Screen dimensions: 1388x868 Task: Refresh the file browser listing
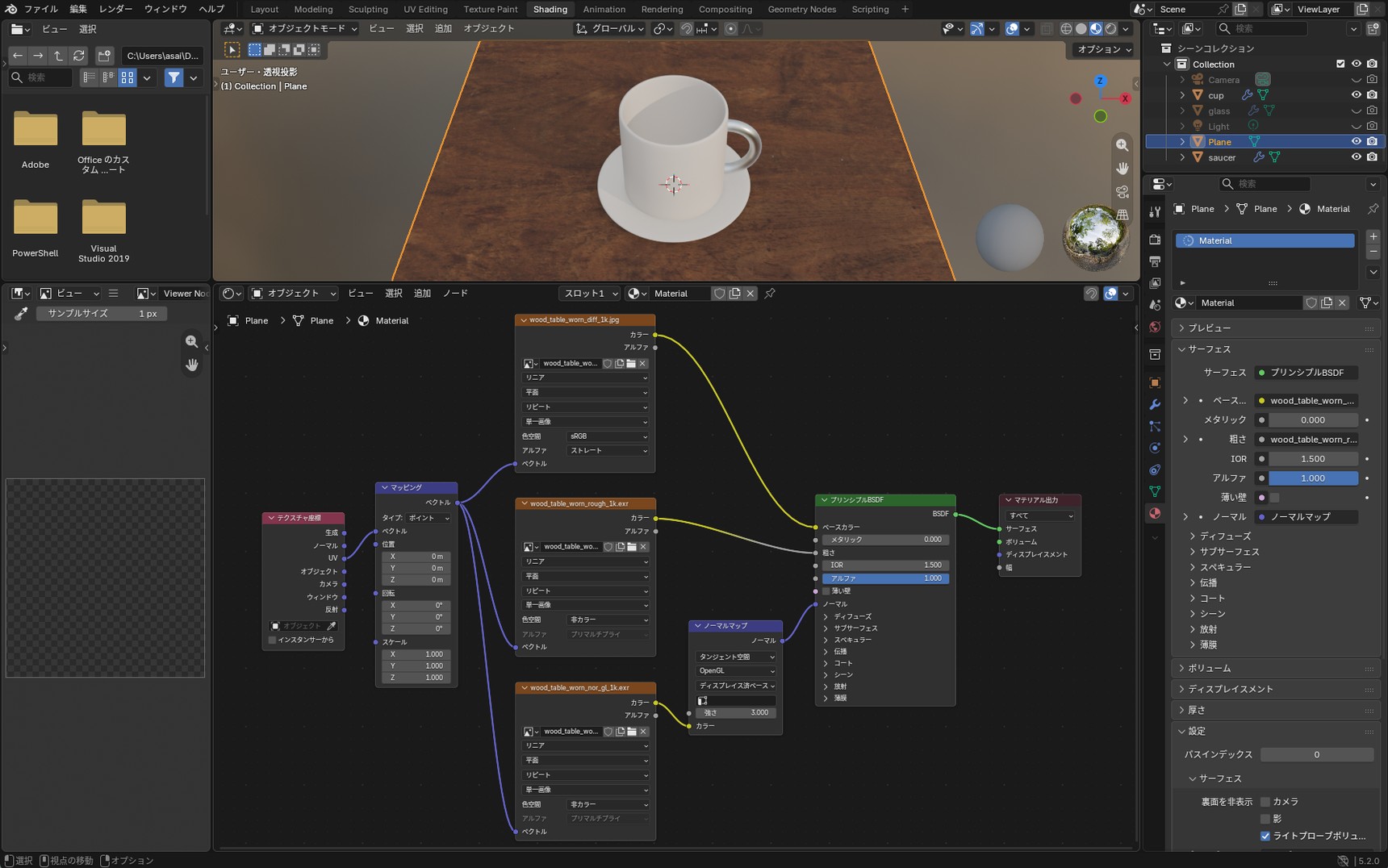pyautogui.click(x=78, y=56)
